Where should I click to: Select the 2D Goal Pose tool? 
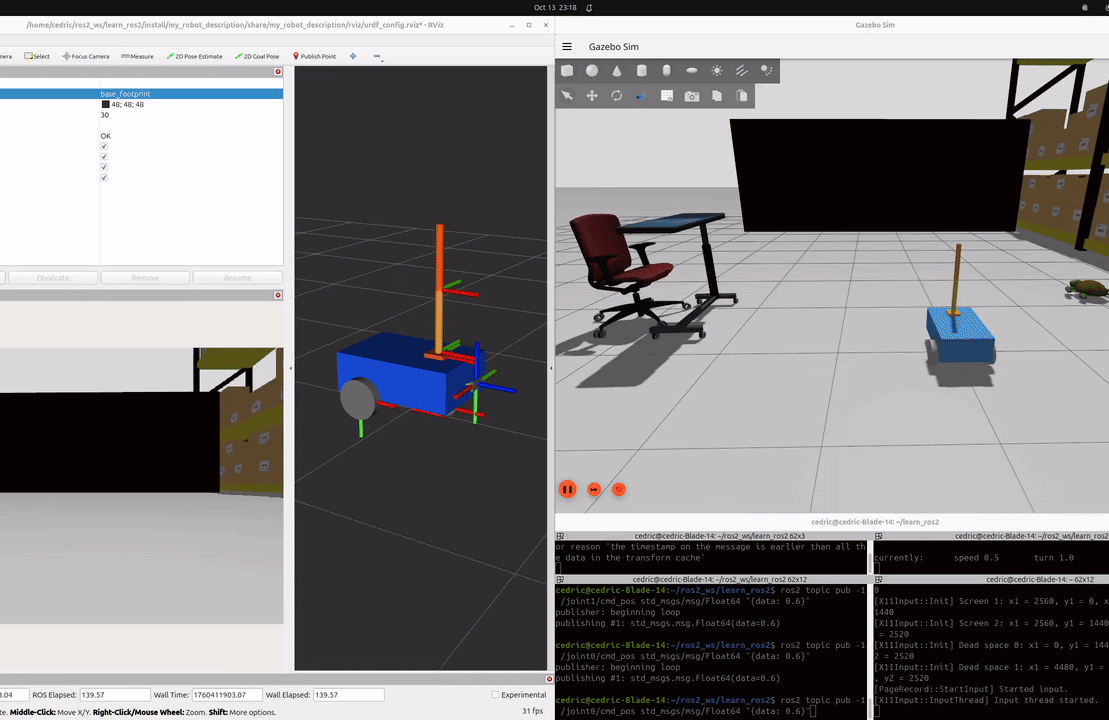click(257, 56)
